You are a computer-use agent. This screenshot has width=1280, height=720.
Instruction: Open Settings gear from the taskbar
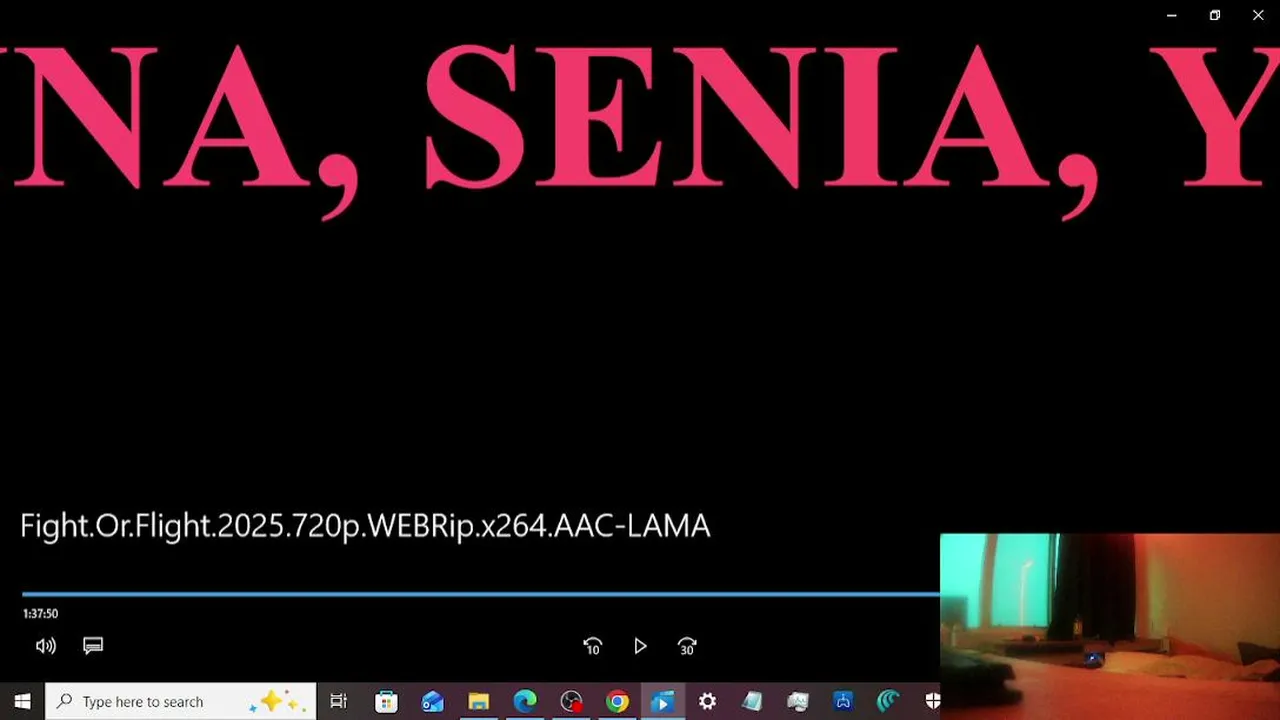pyautogui.click(x=707, y=702)
